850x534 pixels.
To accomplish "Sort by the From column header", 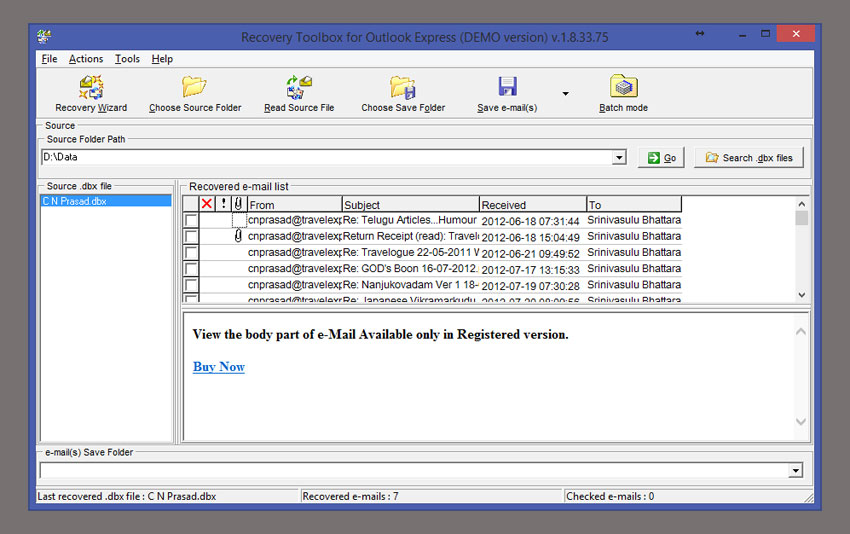I will point(294,204).
